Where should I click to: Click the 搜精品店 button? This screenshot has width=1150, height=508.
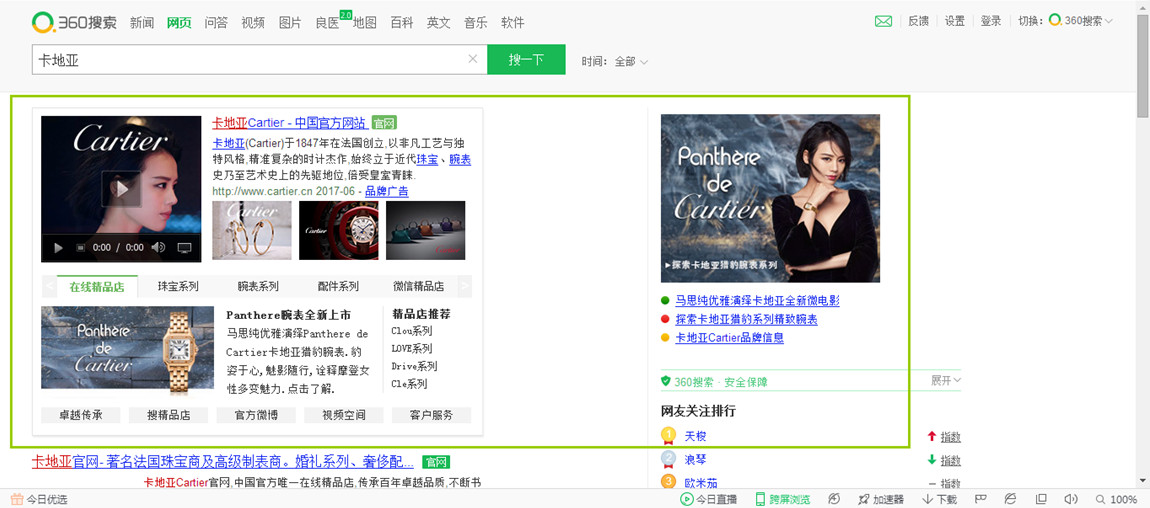point(169,415)
